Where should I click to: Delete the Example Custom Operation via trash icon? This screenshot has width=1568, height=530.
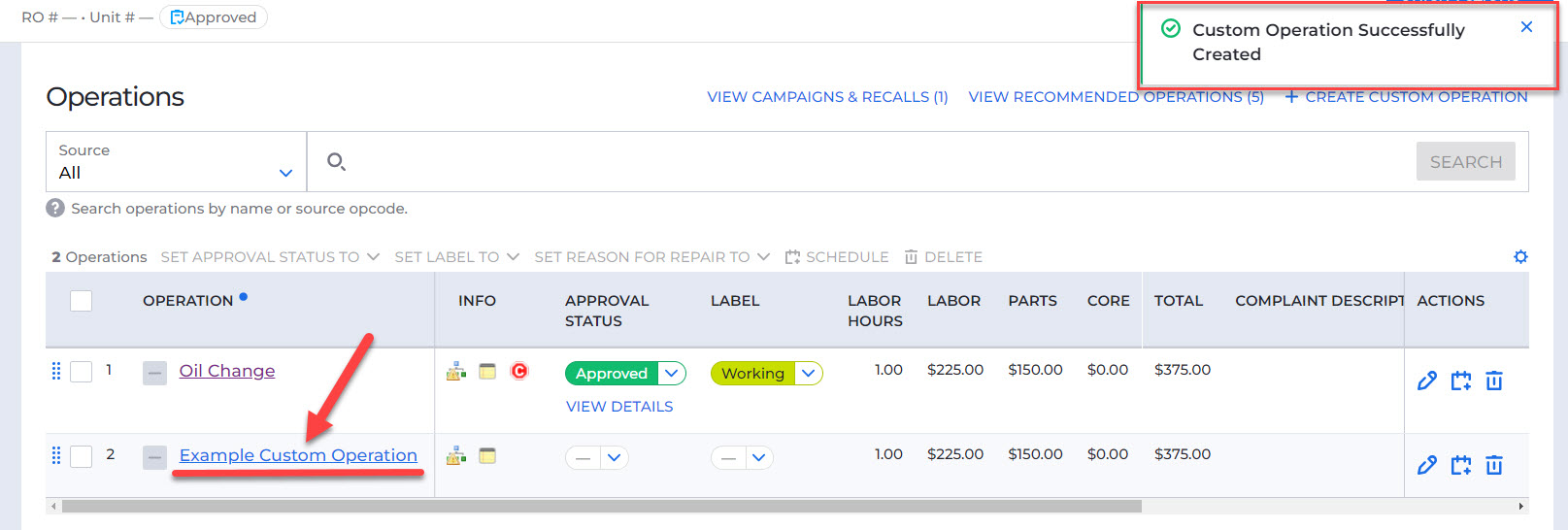coord(1494,465)
